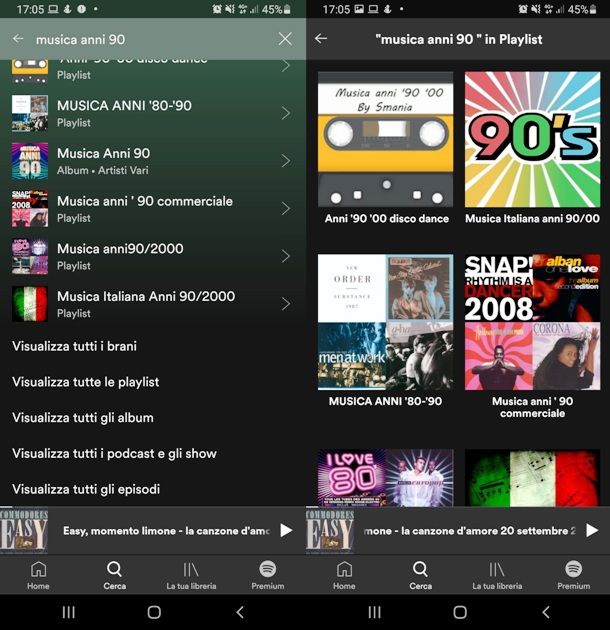Open Musica anni ' 90 commerciale grid cover
The width and height of the screenshot is (610, 630).
coord(532,322)
